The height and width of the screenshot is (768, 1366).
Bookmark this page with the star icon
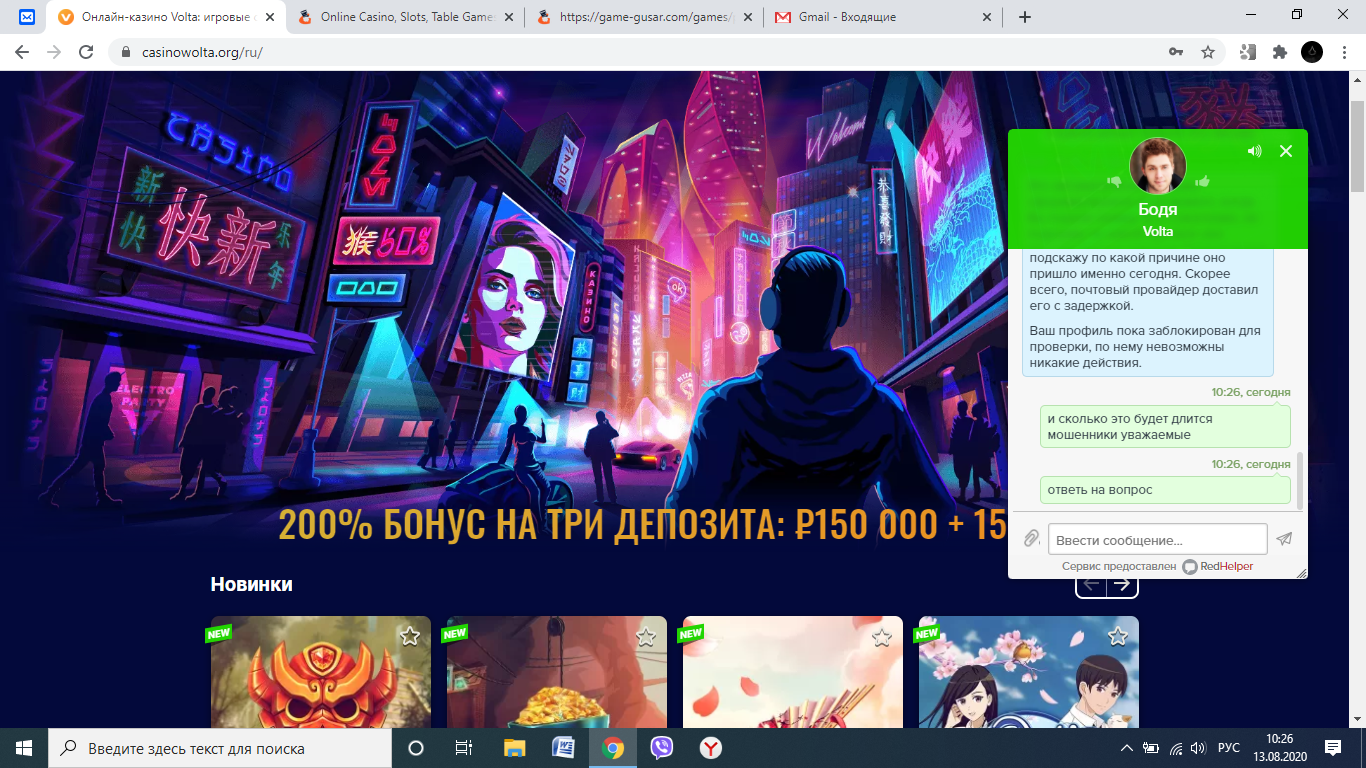pyautogui.click(x=1208, y=52)
